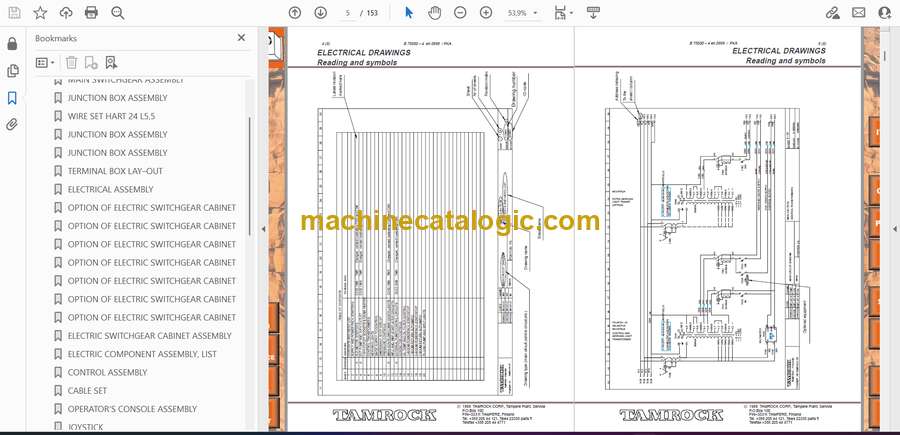This screenshot has width=900, height=435.
Task: Close the Bookmarks panel
Action: pyautogui.click(x=241, y=38)
